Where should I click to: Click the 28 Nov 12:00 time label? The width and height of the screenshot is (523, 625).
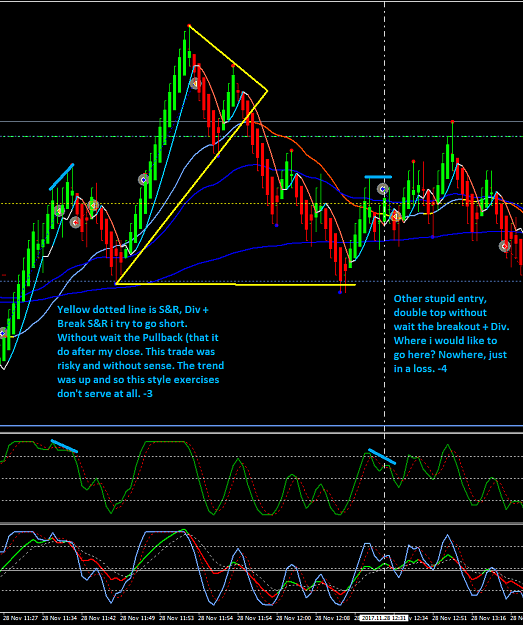click(x=293, y=618)
